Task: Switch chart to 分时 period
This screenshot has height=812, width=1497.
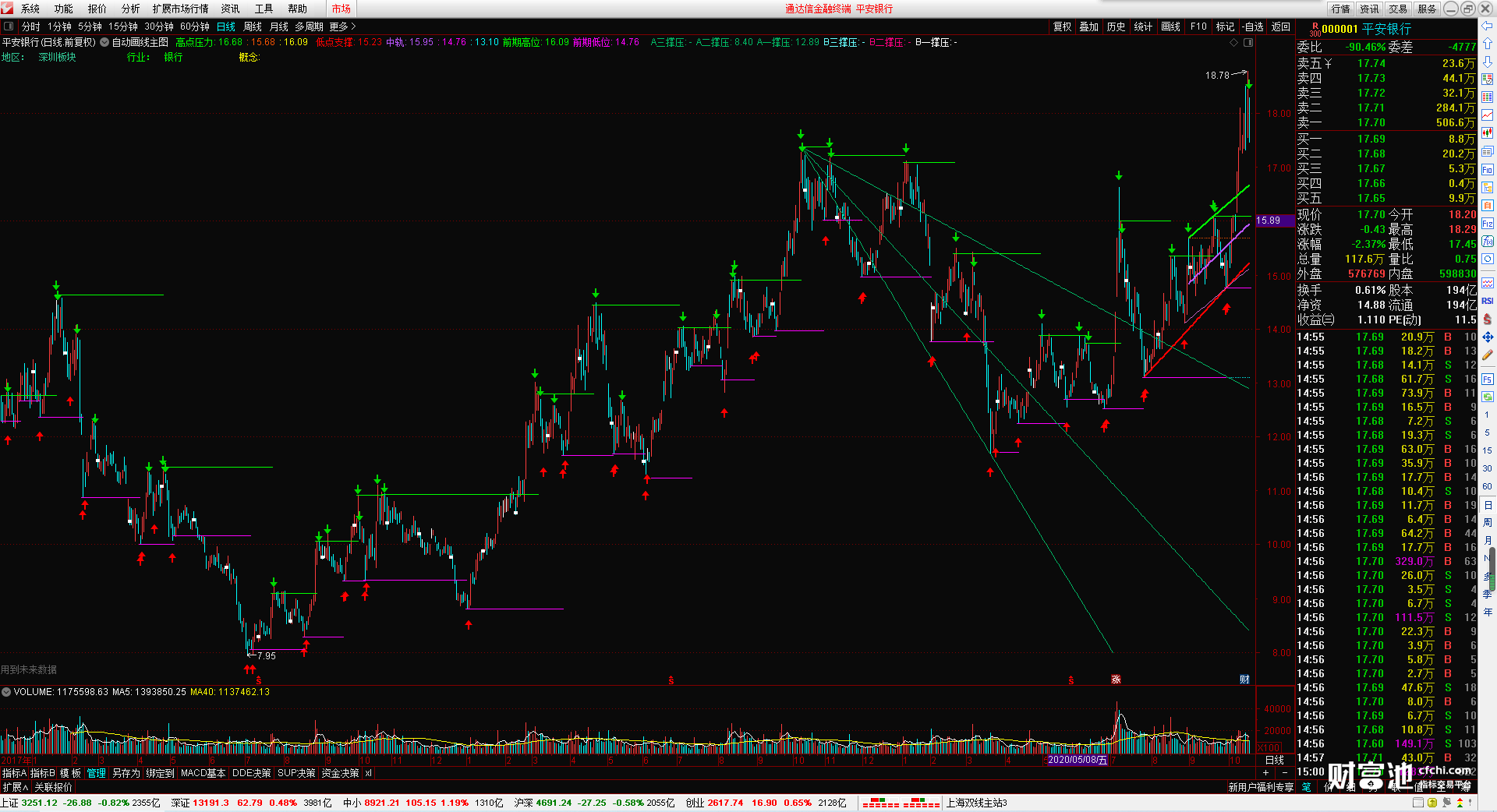Action: pos(30,26)
